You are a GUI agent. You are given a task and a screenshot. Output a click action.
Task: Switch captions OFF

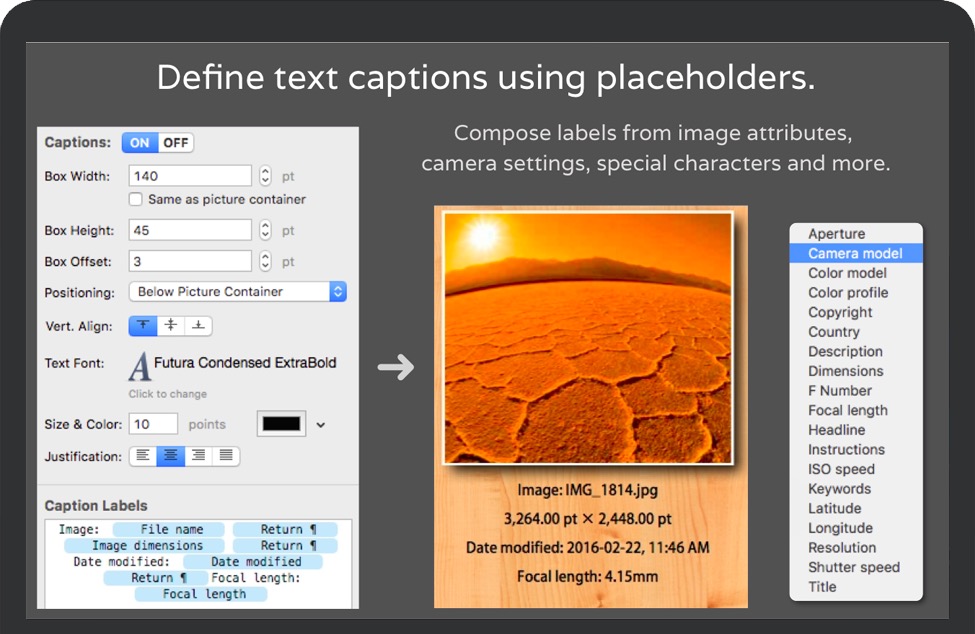click(175, 143)
